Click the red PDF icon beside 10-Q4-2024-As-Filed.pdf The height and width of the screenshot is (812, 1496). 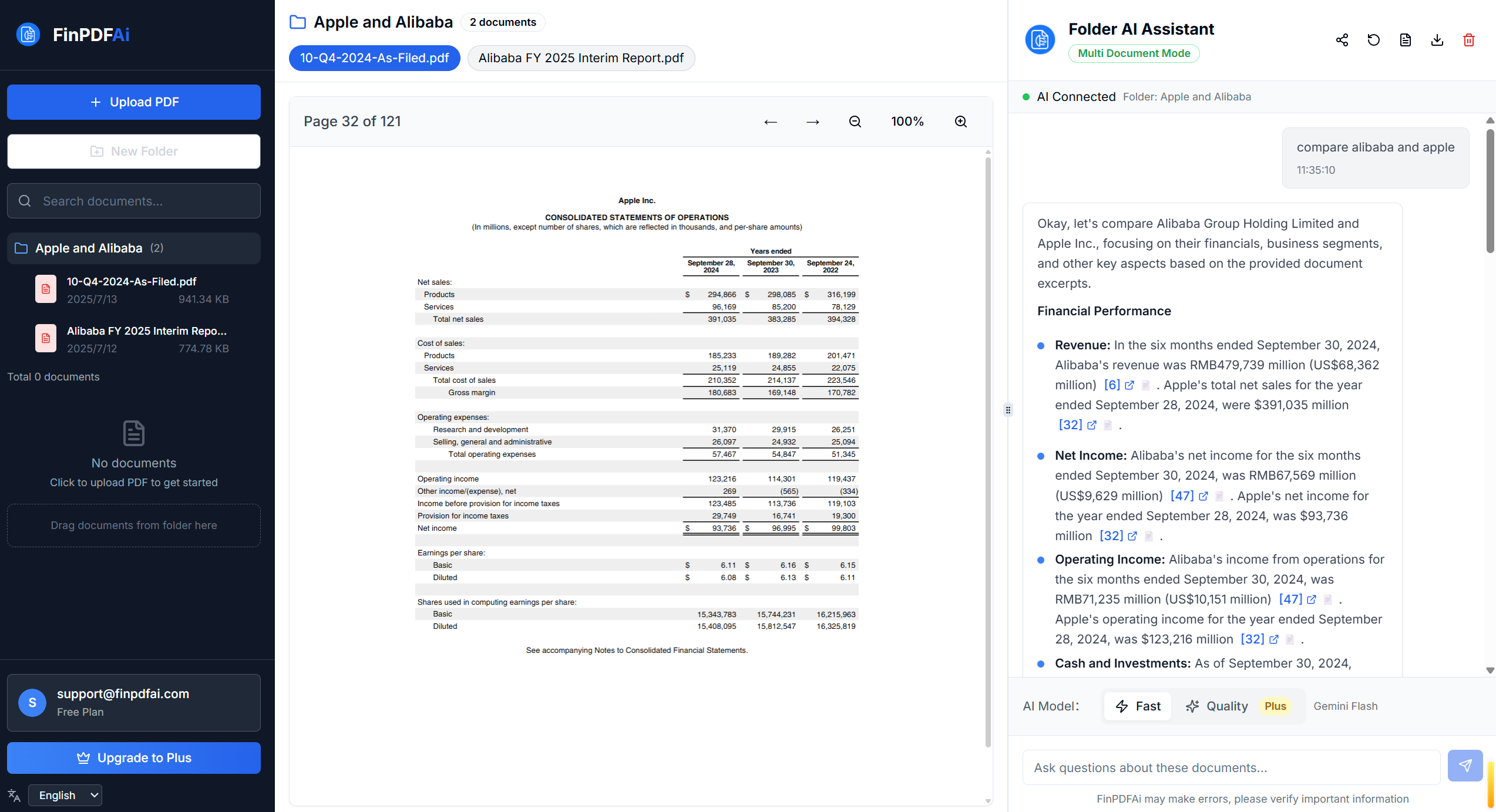(x=46, y=289)
